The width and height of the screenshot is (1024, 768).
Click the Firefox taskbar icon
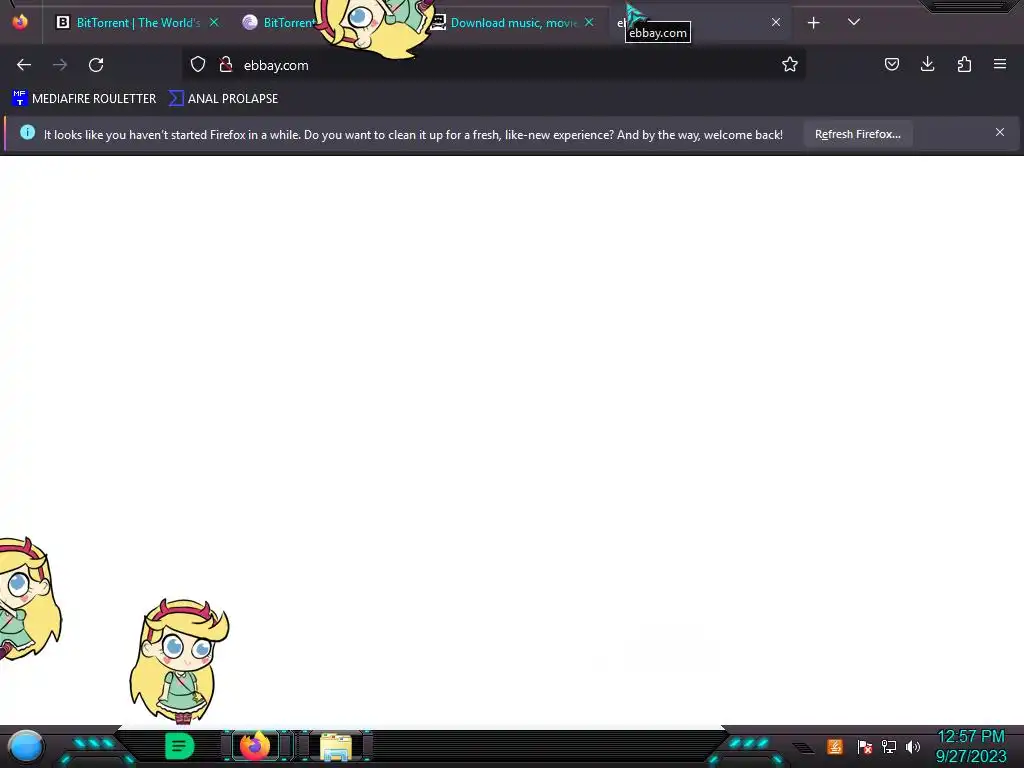255,746
